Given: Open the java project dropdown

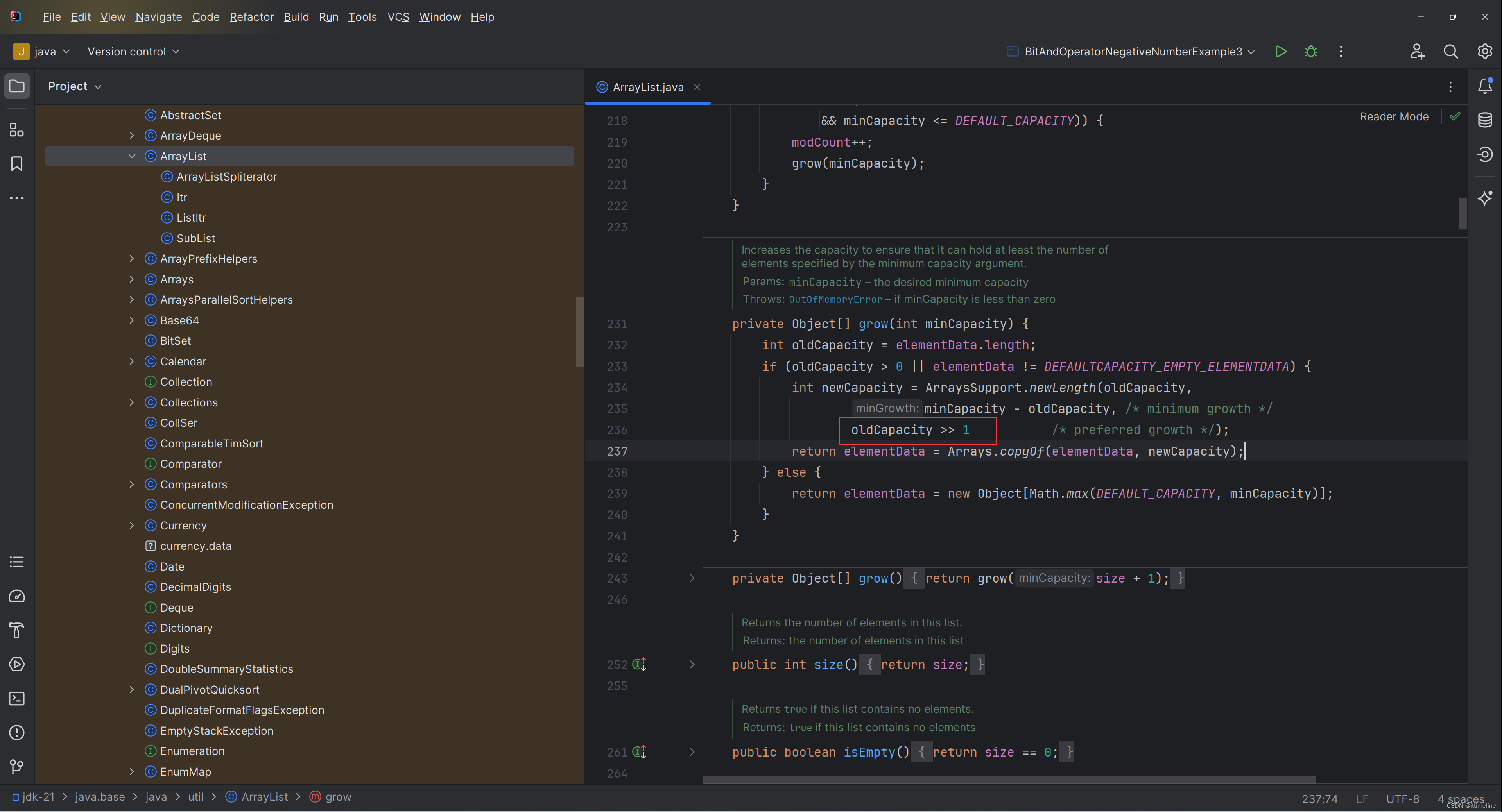Looking at the screenshot, I should click(x=42, y=51).
